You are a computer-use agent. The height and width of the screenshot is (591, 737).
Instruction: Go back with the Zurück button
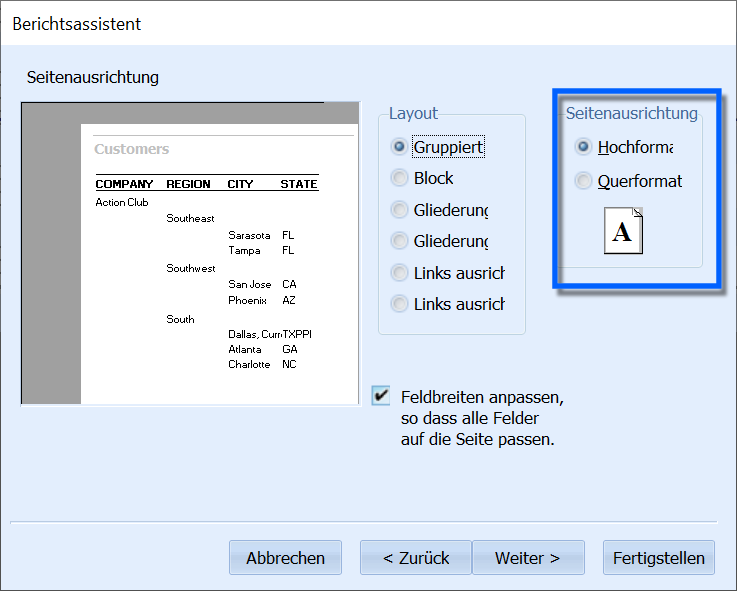416,558
